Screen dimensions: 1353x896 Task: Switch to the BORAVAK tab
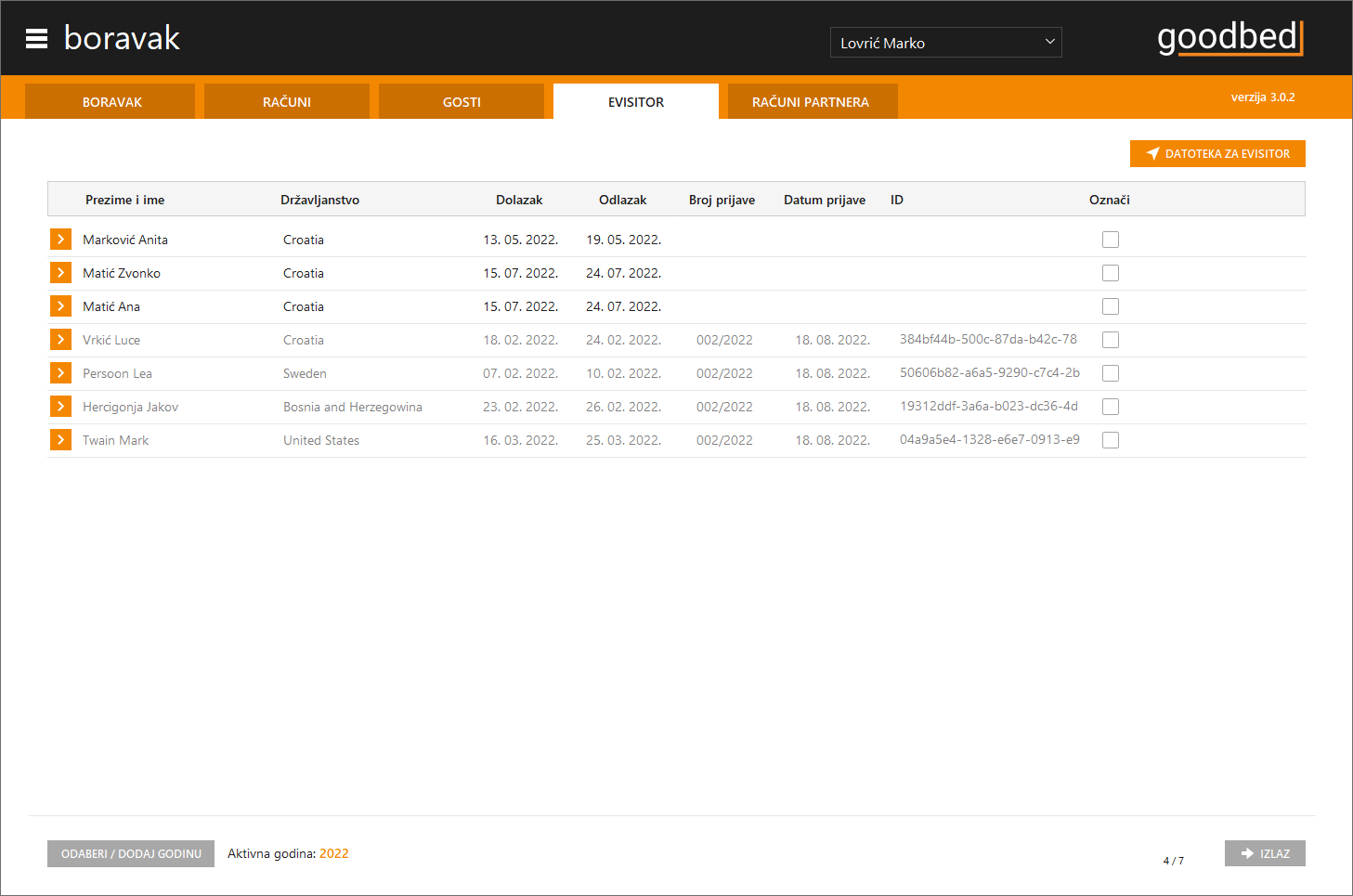tap(111, 101)
